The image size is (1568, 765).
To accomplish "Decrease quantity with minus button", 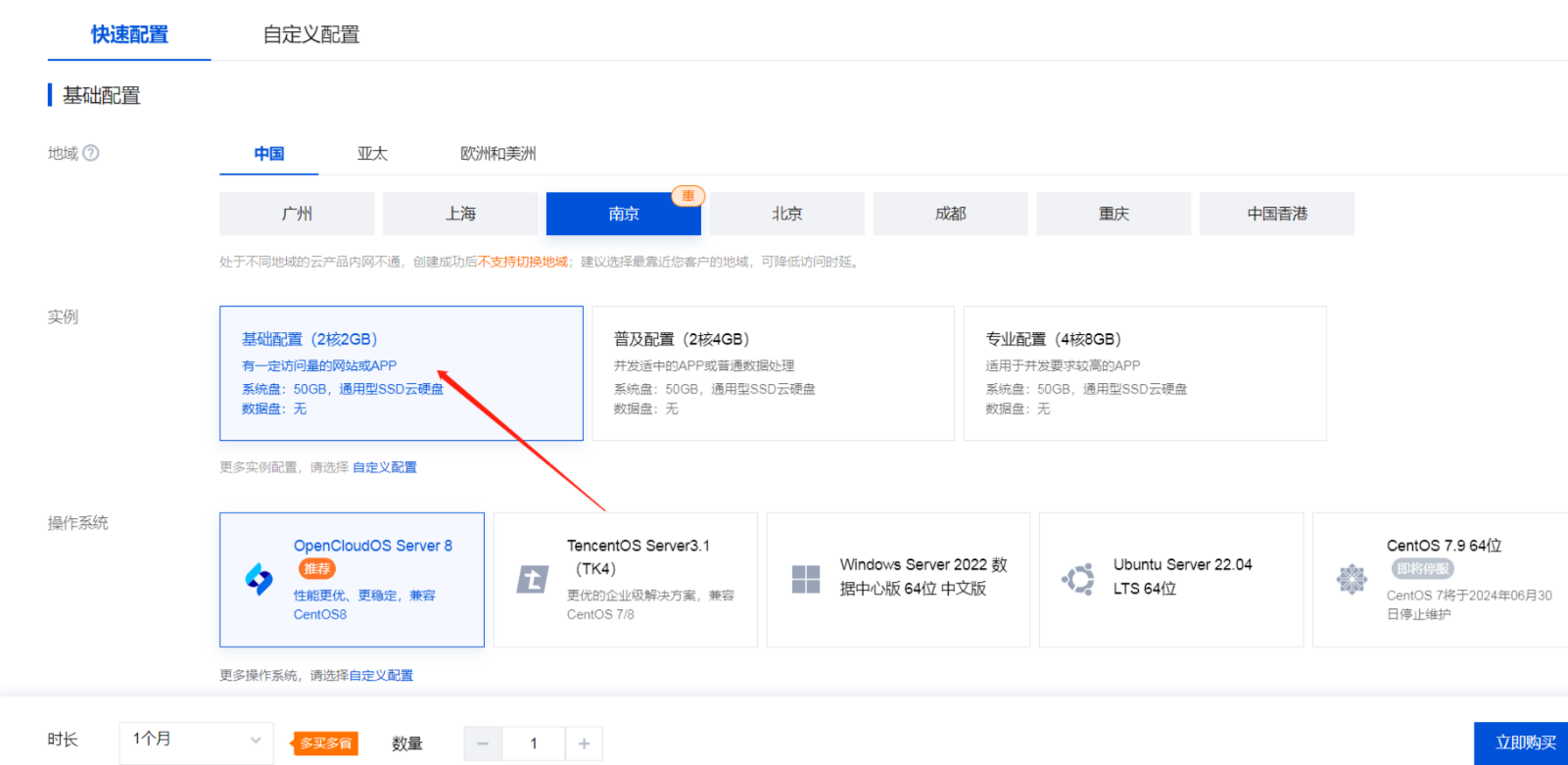I will click(x=483, y=744).
